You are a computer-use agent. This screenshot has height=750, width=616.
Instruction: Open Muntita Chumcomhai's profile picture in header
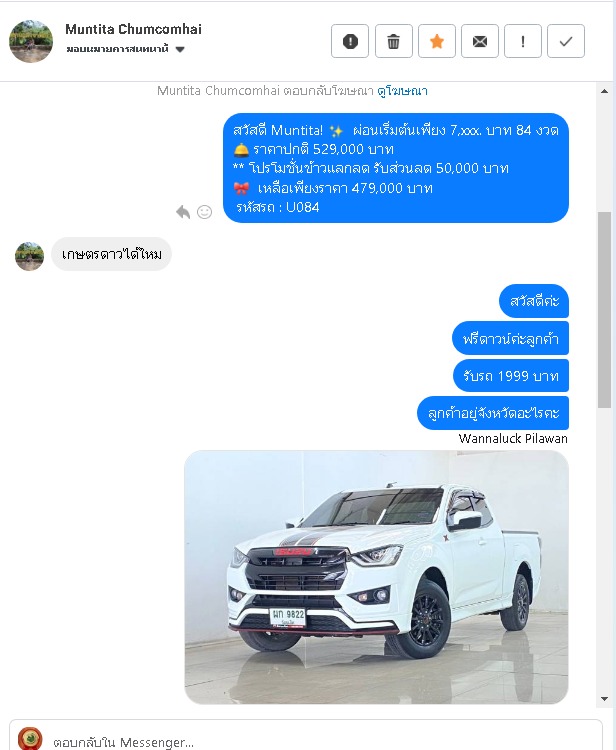click(x=31, y=41)
